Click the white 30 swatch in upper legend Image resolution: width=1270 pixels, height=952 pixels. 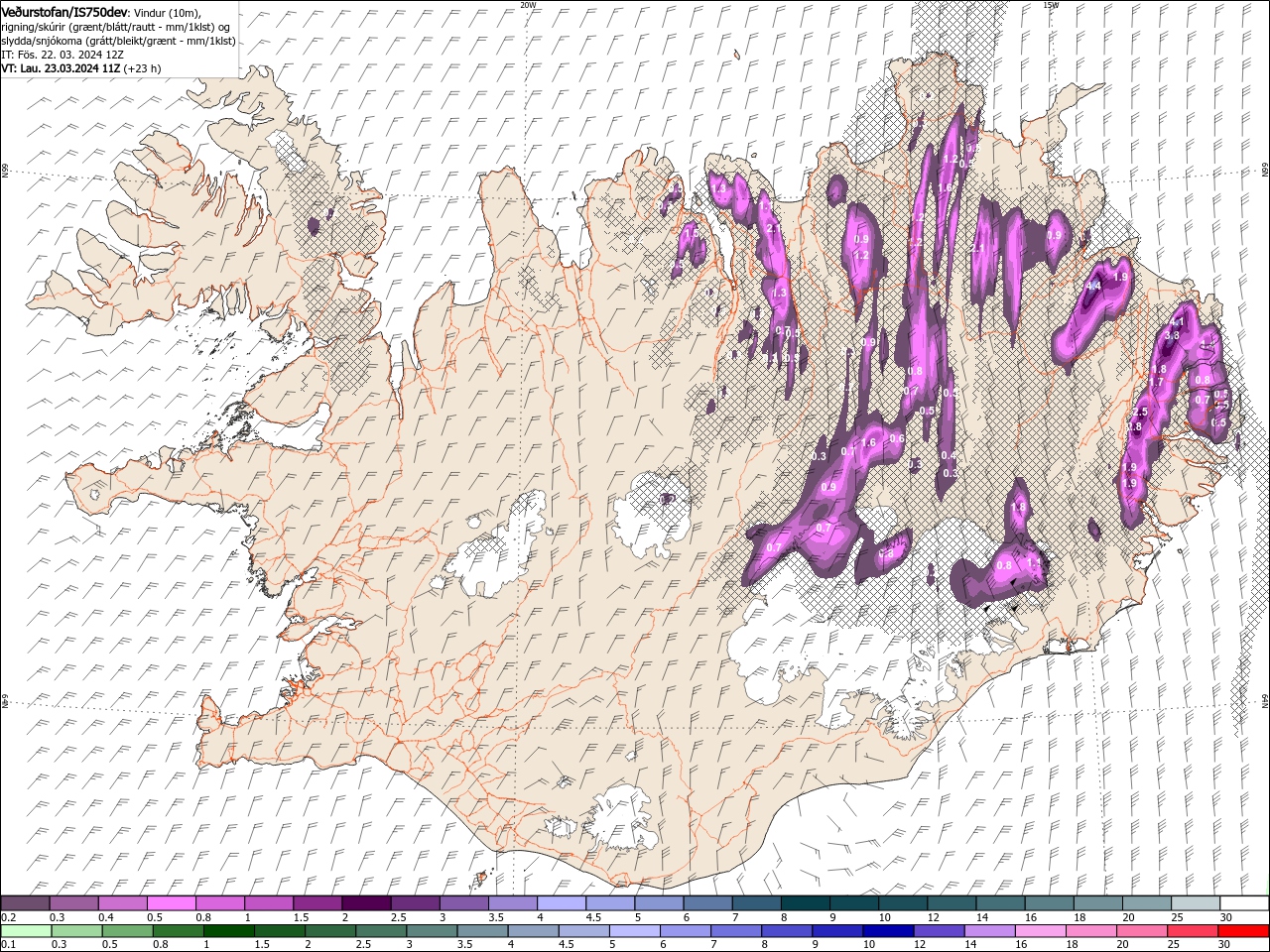(x=1243, y=902)
